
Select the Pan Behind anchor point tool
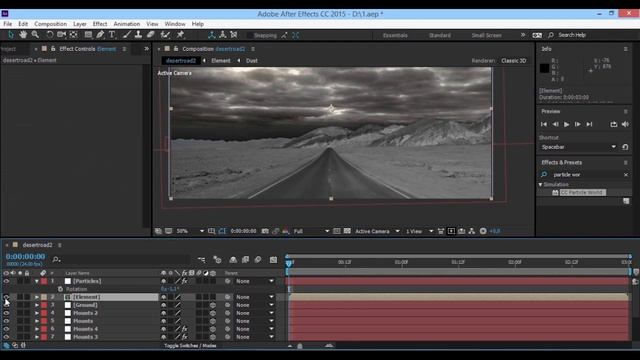(73, 35)
